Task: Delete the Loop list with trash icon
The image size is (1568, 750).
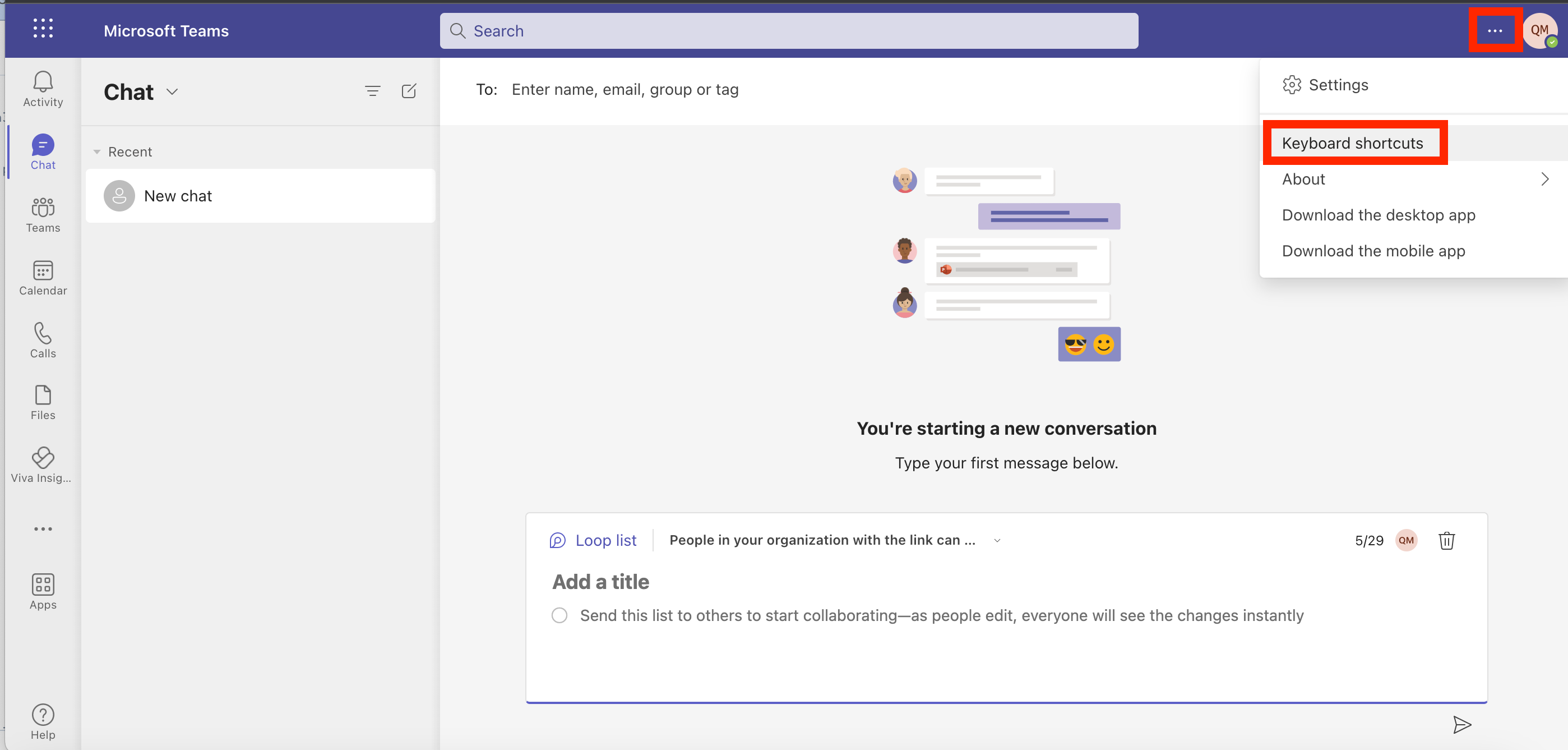Action: pos(1446,540)
